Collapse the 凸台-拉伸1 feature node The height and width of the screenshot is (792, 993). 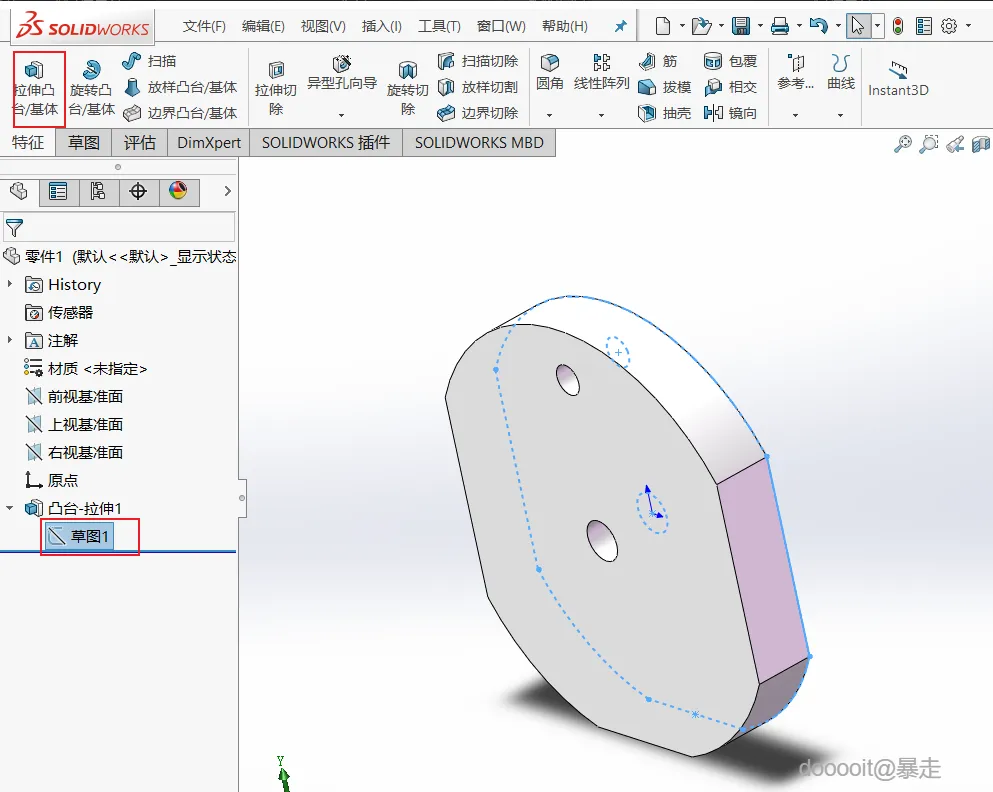[x=11, y=508]
